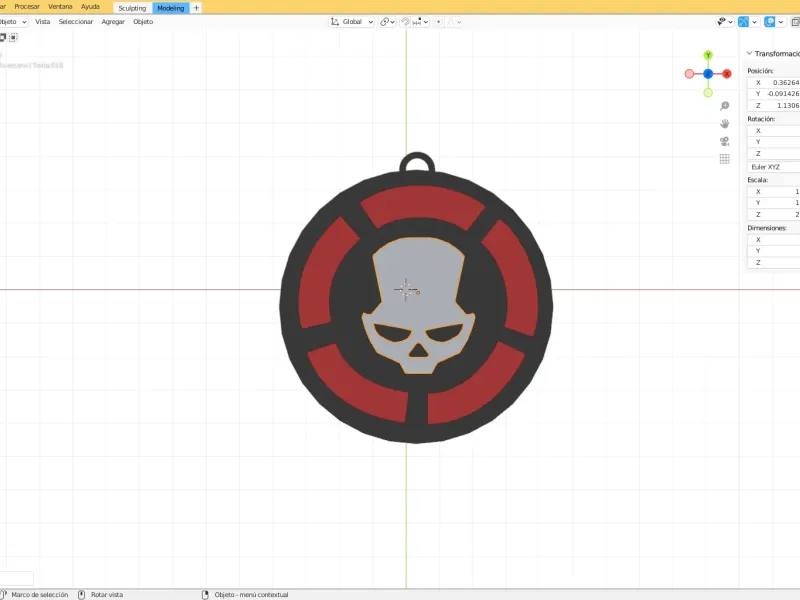Screen dimensions: 800x600
Task: Open the pivot point dropdown
Action: coord(387,22)
